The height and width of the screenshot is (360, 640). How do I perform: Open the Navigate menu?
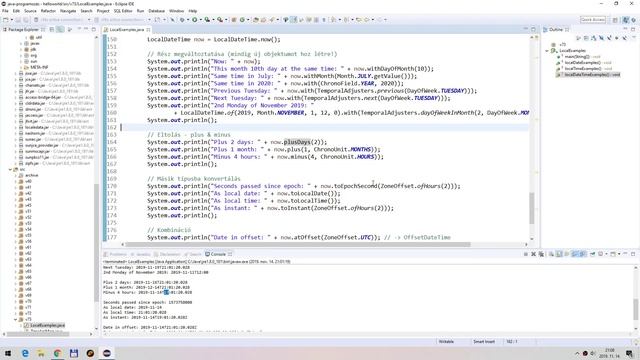tap(68, 11)
